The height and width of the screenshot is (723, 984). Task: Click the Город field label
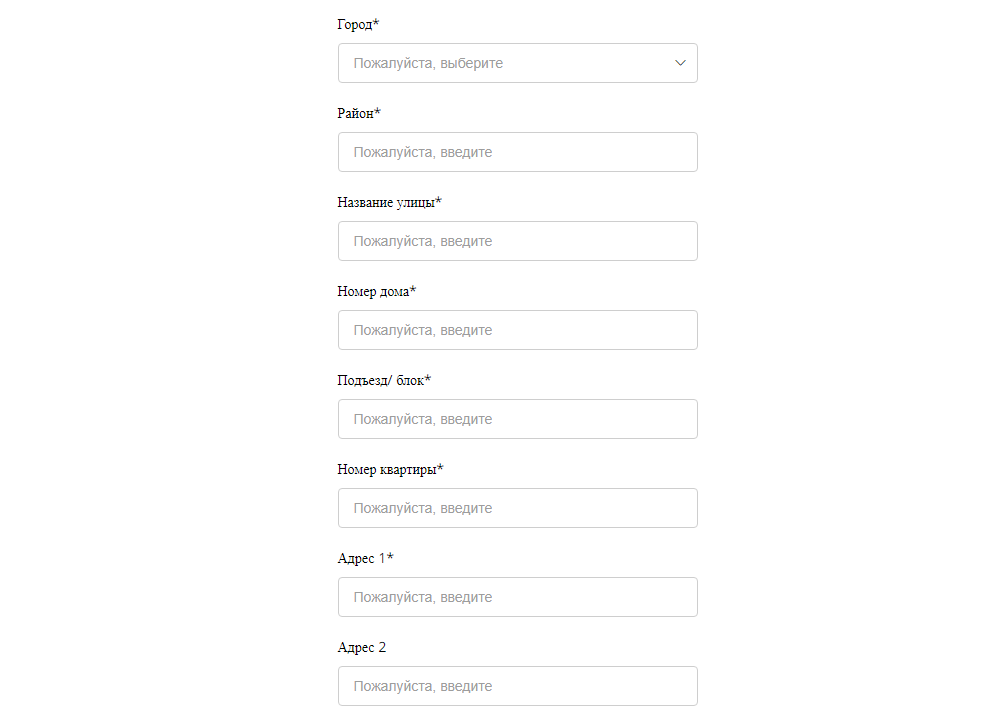(355, 24)
